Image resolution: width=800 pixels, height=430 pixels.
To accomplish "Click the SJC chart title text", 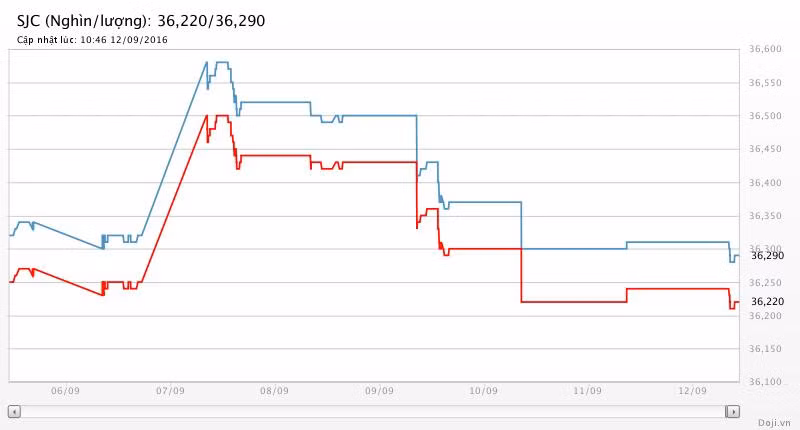I will coord(141,20).
